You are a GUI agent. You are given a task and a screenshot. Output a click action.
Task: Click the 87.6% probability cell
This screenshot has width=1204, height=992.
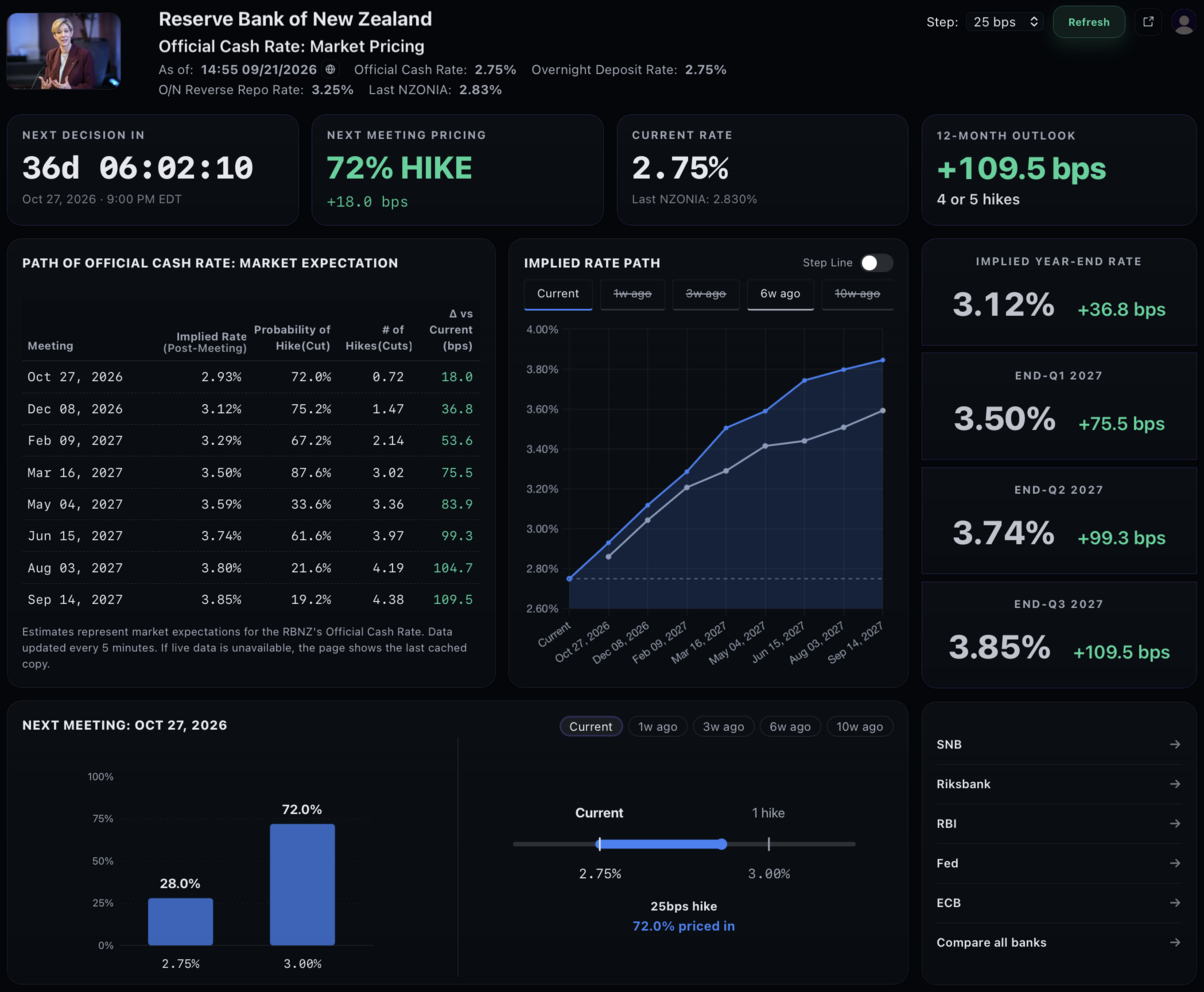coord(310,472)
